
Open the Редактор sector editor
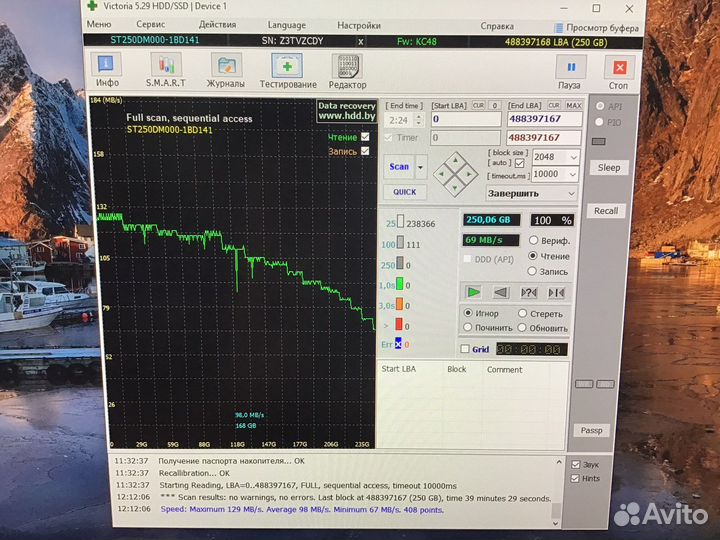[x=347, y=71]
